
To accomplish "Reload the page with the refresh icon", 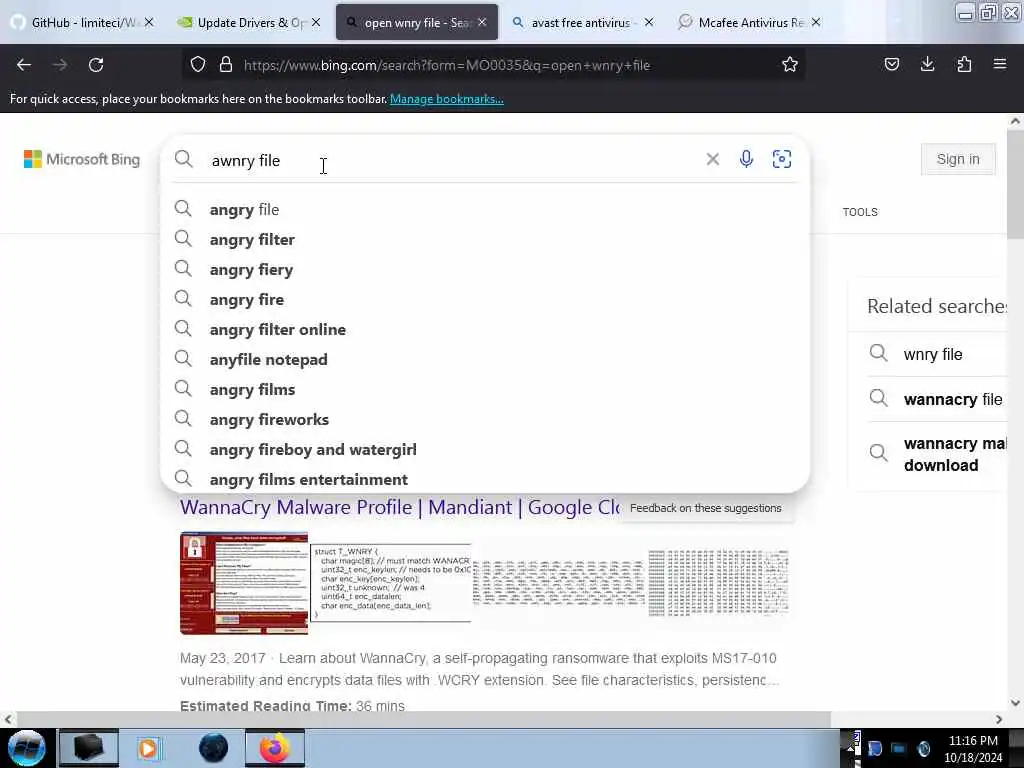I will [x=96, y=65].
